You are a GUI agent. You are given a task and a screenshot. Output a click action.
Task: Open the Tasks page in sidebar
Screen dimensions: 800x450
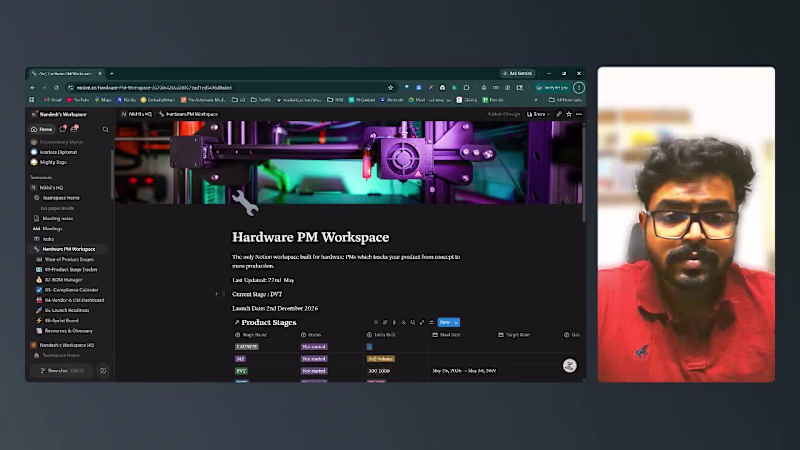(x=44, y=239)
